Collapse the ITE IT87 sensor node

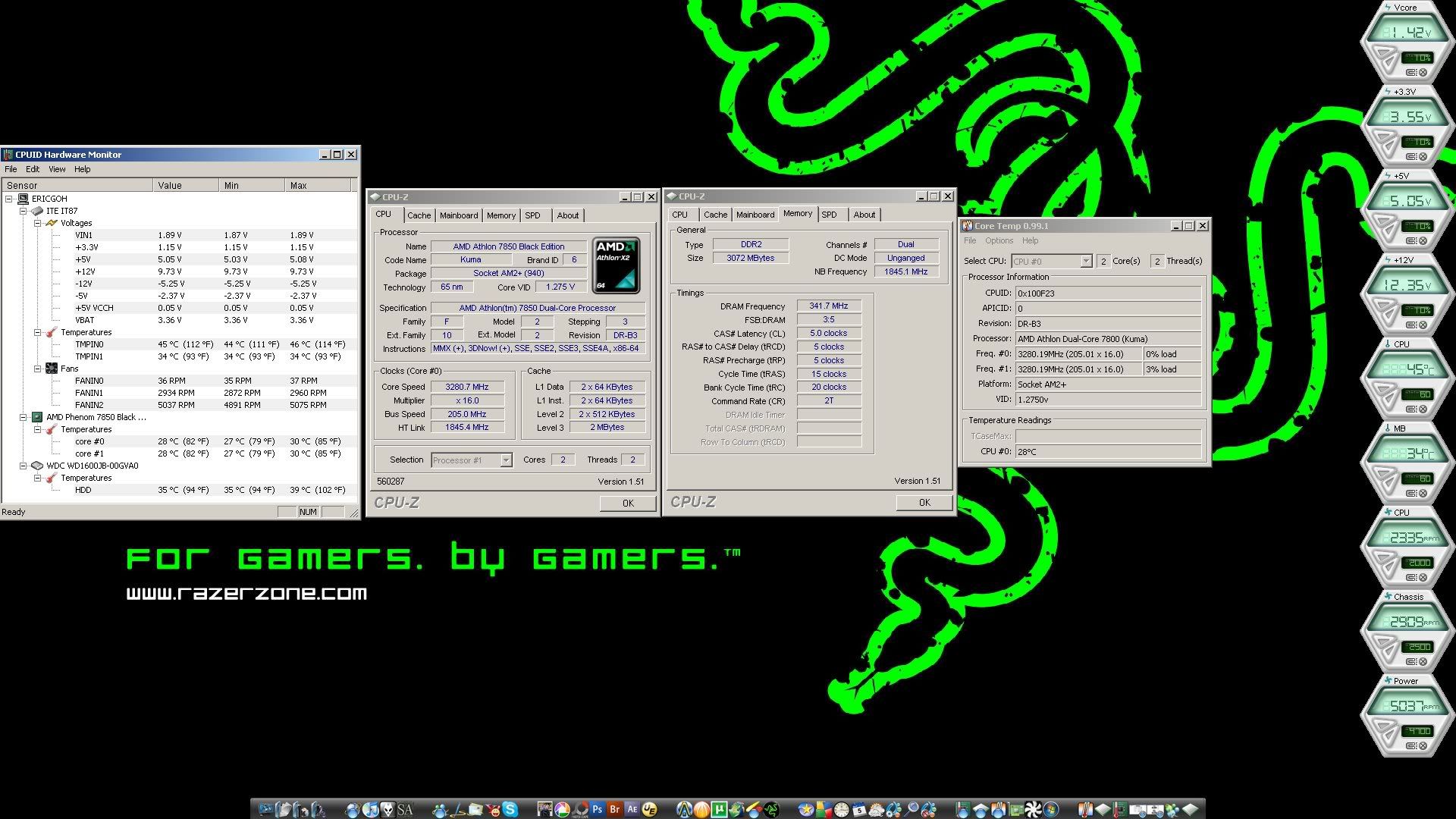coord(23,211)
